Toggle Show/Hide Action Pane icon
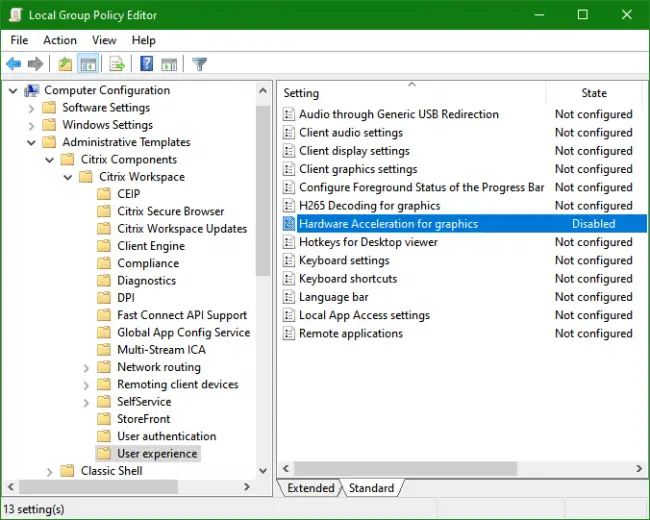 (169, 64)
